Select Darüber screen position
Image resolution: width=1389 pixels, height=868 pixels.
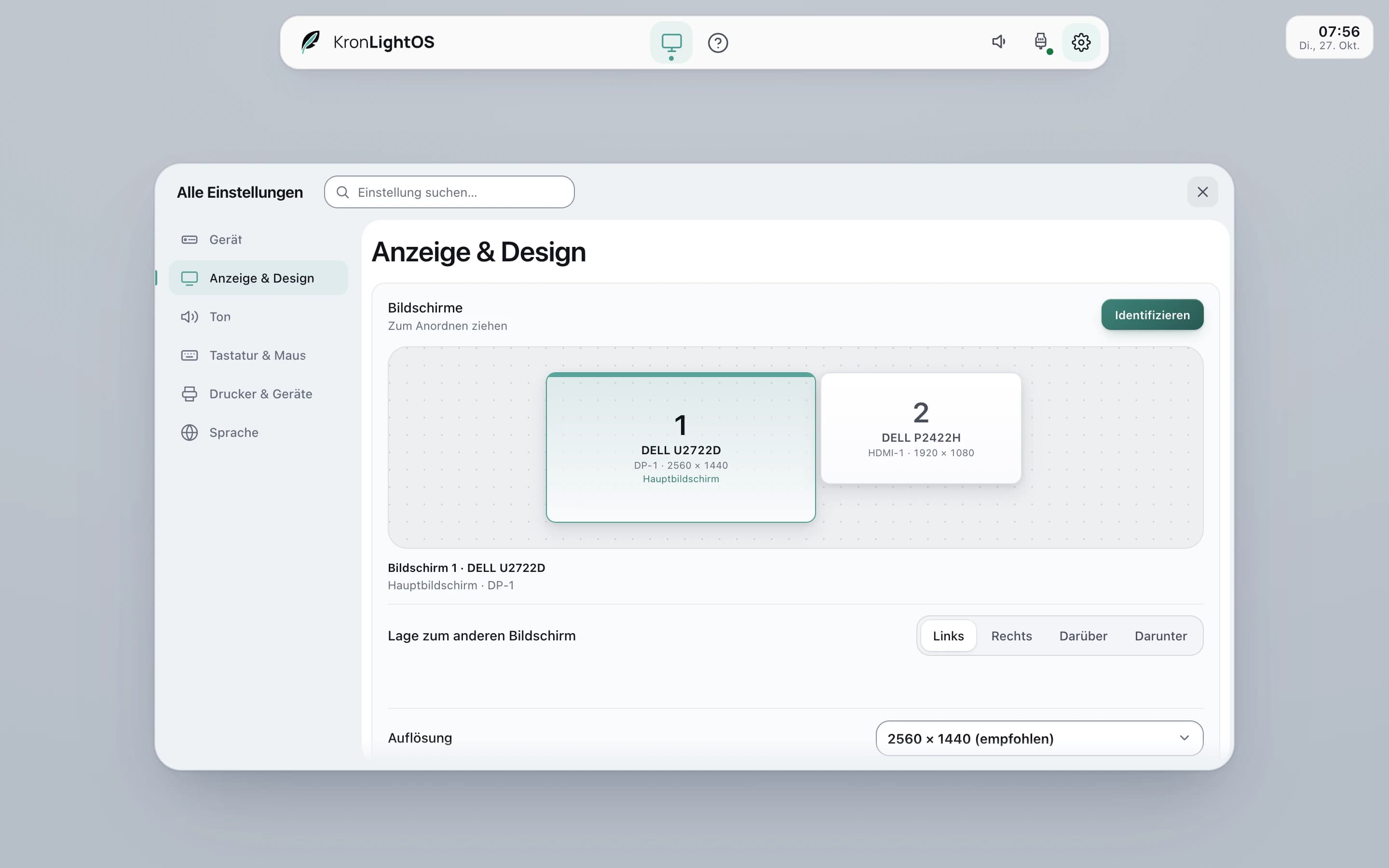click(x=1083, y=636)
